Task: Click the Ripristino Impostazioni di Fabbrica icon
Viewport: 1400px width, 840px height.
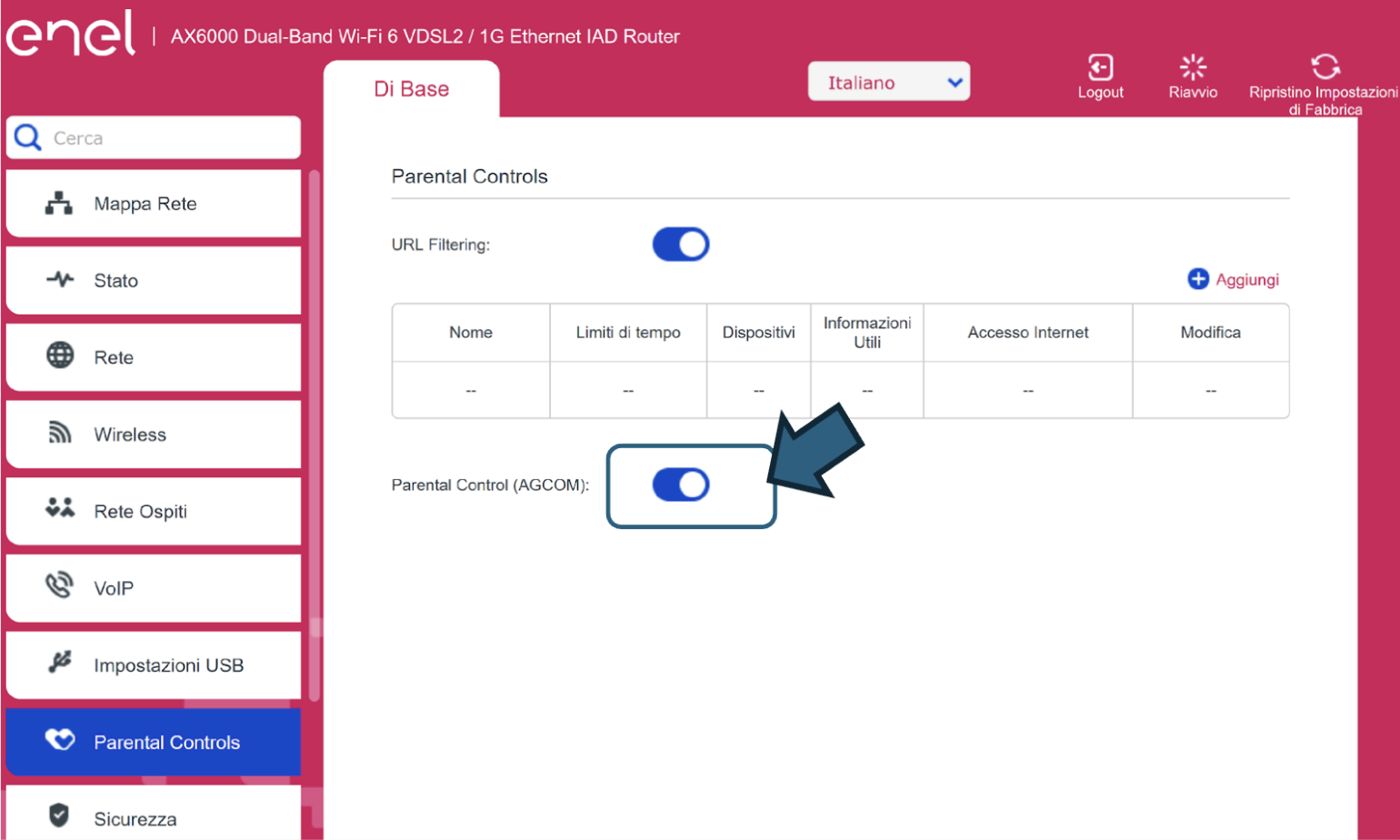Action: pyautogui.click(x=1325, y=66)
